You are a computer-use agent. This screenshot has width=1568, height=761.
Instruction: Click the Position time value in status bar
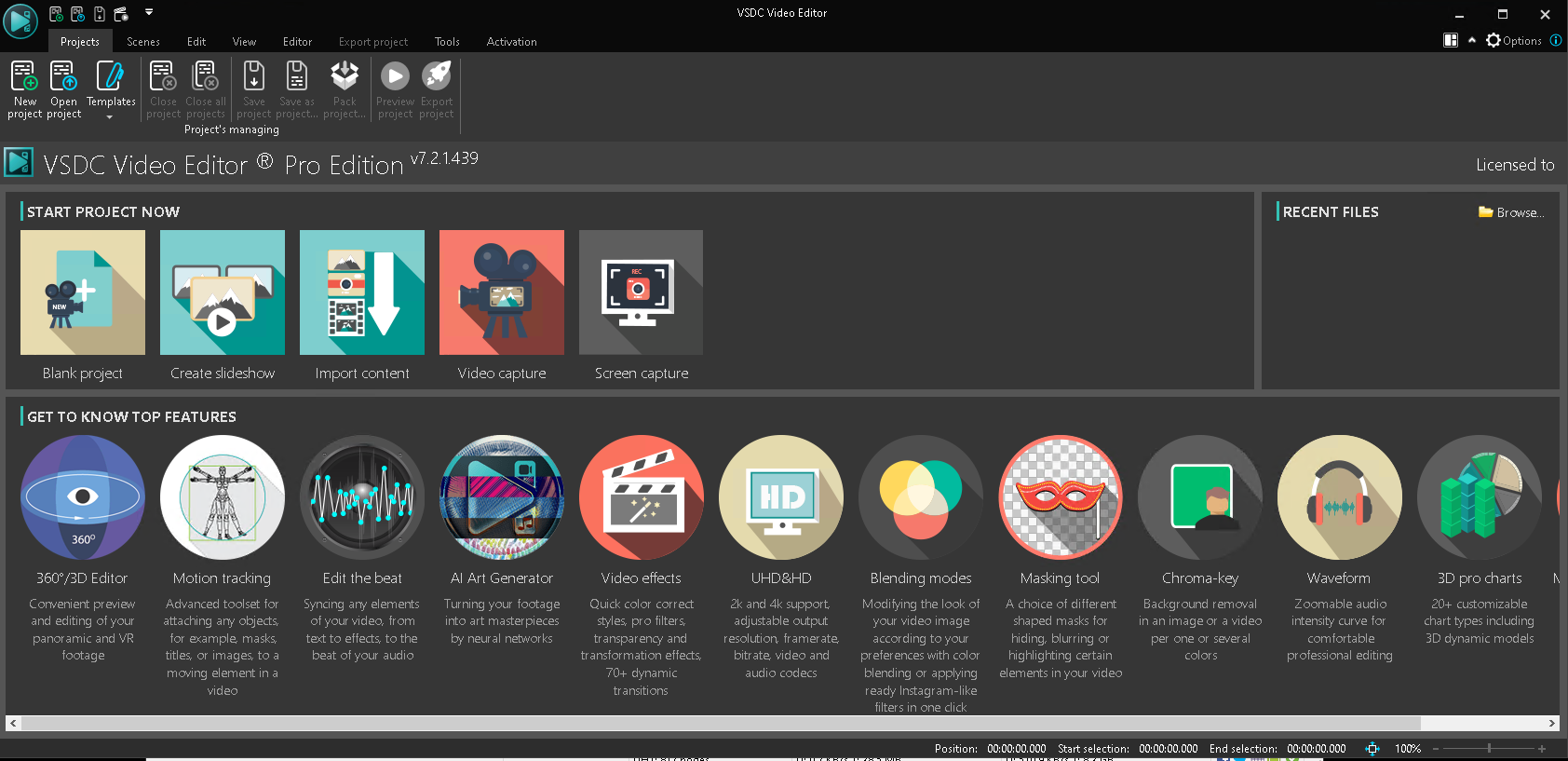(1017, 748)
